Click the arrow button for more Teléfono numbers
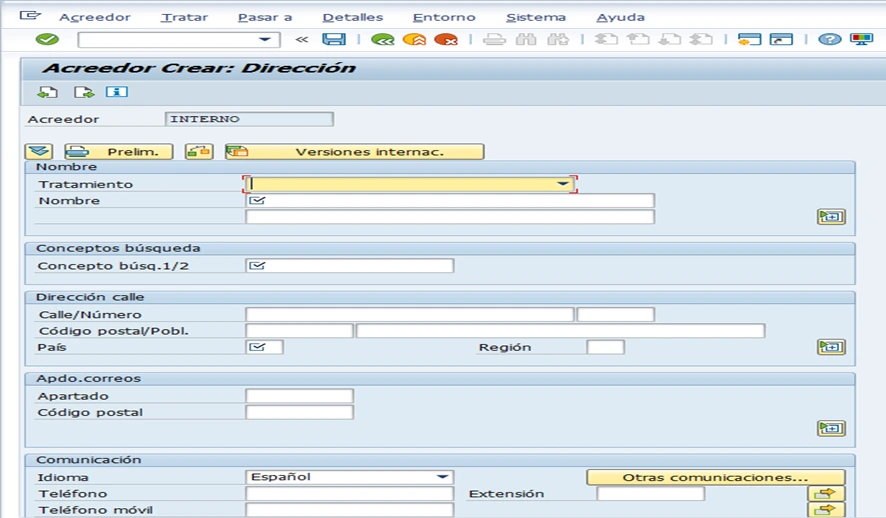Image resolution: width=886 pixels, height=518 pixels. 826,493
